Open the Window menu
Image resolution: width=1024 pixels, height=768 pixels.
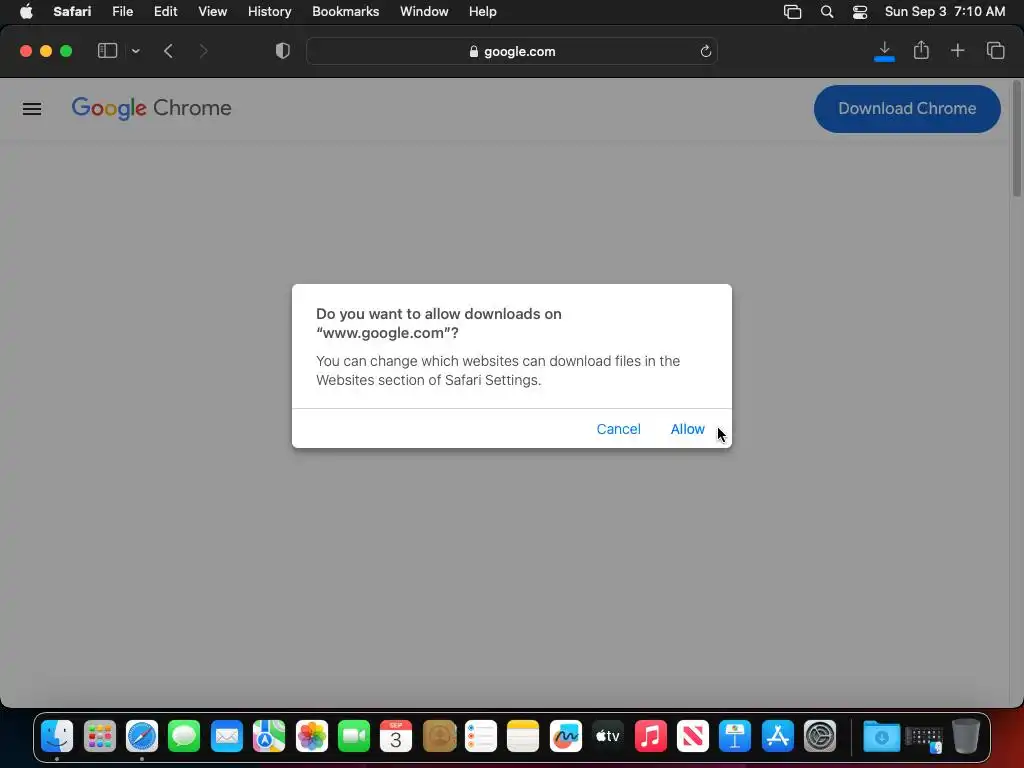point(424,12)
